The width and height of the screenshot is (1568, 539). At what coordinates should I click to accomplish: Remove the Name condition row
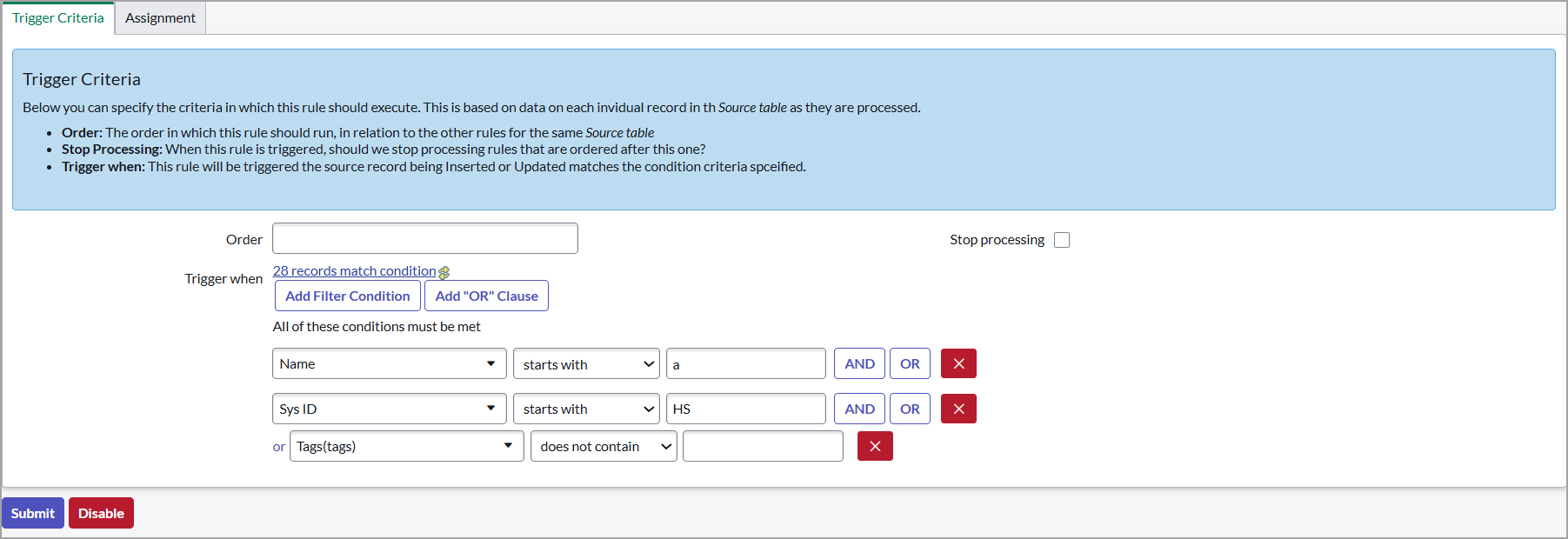[958, 363]
